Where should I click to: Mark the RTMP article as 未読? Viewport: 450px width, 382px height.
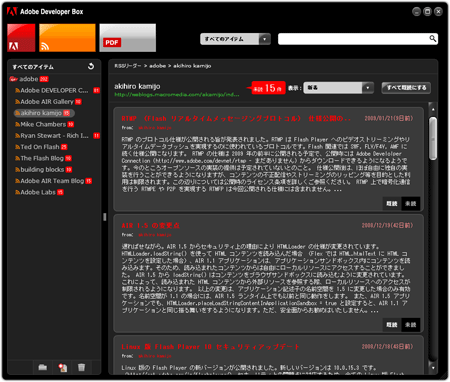411,204
